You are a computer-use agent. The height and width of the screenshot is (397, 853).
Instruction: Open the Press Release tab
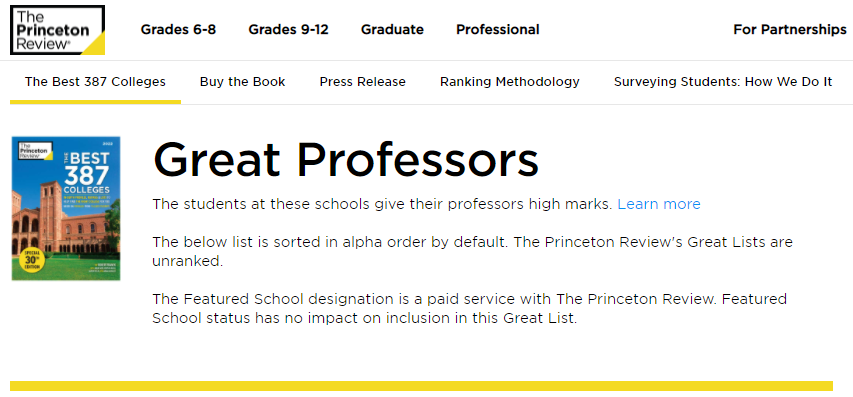coord(362,82)
